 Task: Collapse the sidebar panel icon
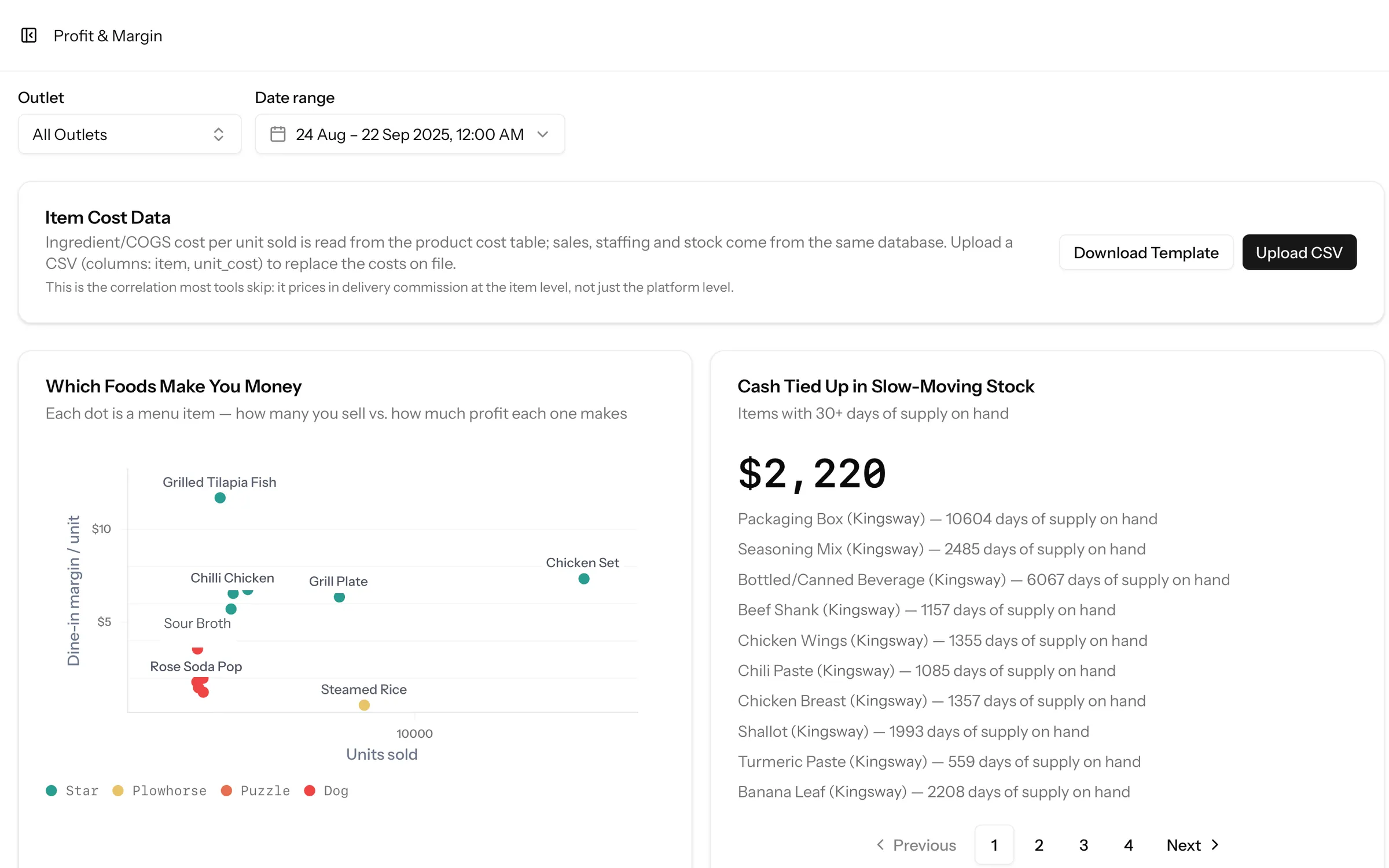click(x=29, y=35)
